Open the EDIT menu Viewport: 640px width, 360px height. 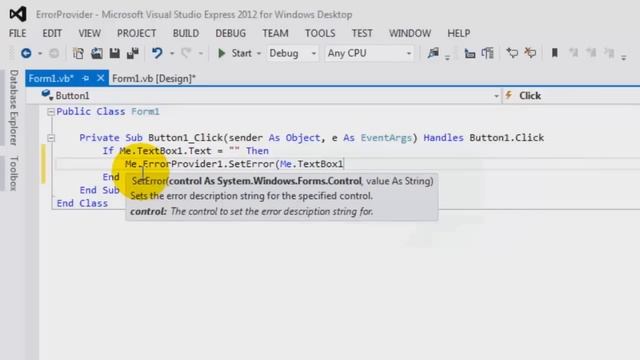[x=52, y=33]
